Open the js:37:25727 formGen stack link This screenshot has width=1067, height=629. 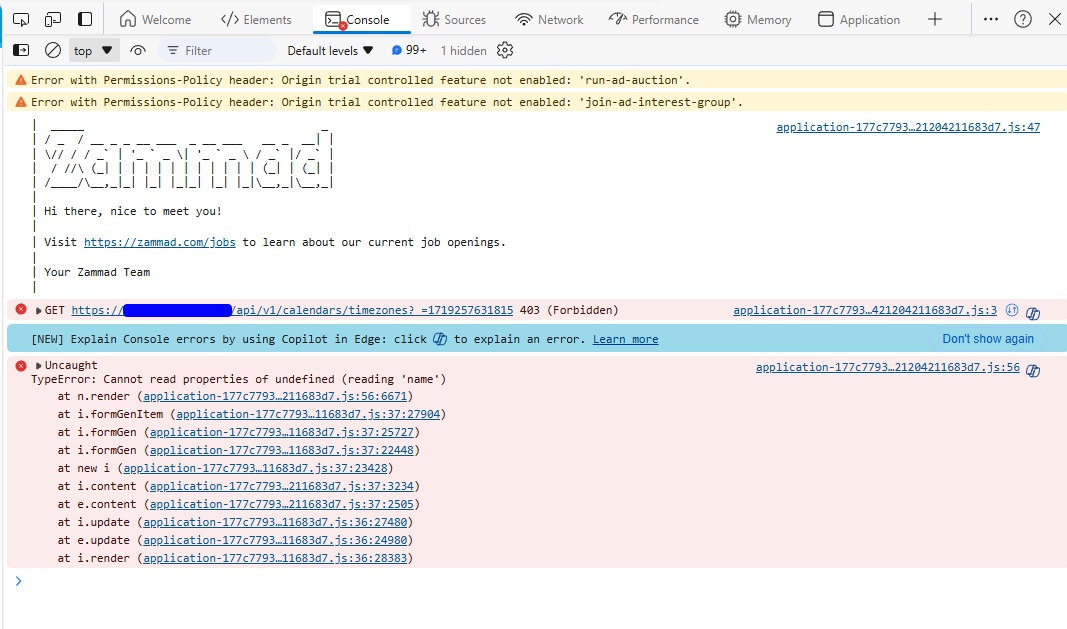point(282,432)
